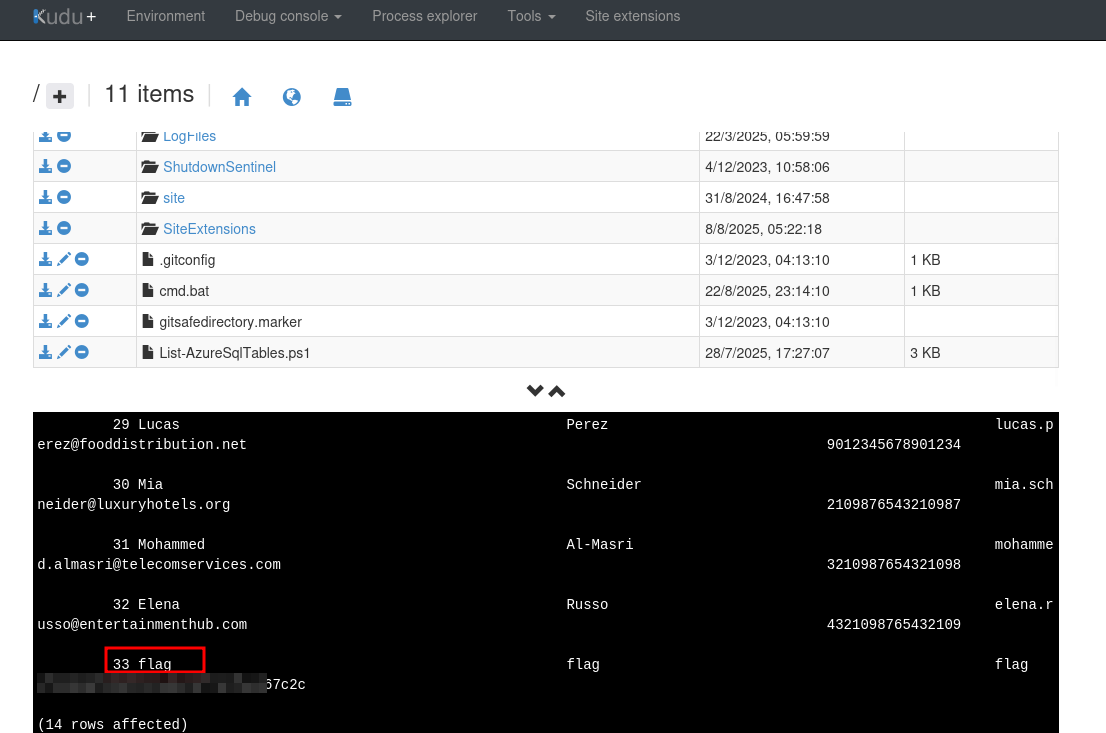Expand console with the up chevron

coord(557,391)
